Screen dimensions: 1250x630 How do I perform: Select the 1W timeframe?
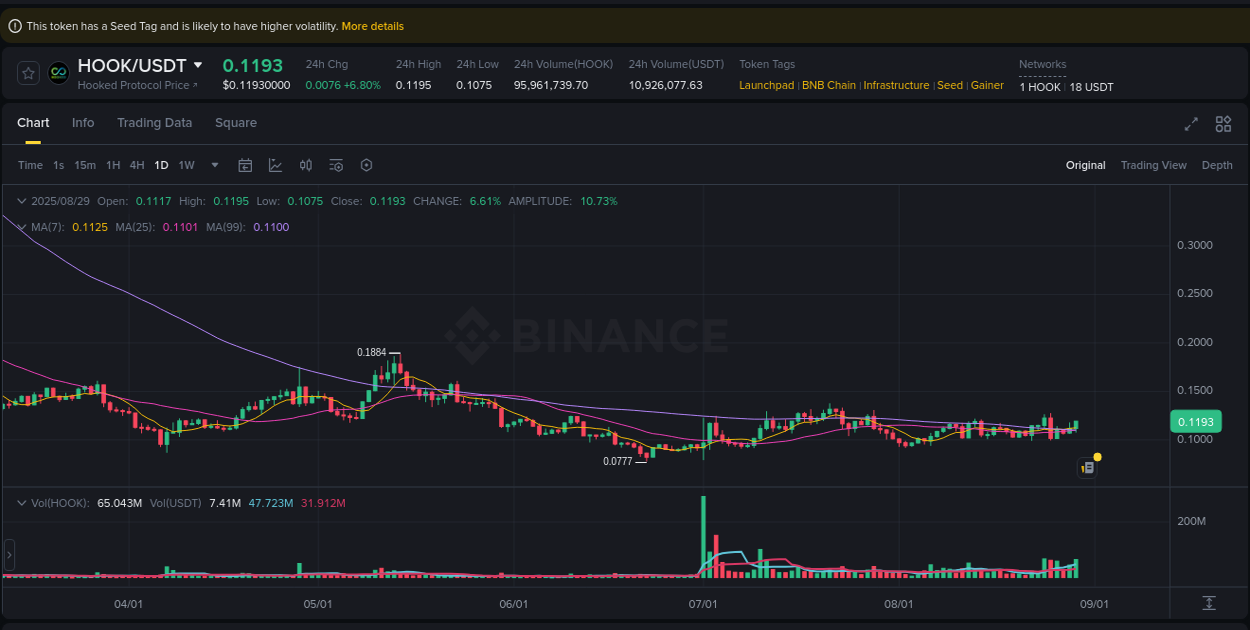[186, 164]
